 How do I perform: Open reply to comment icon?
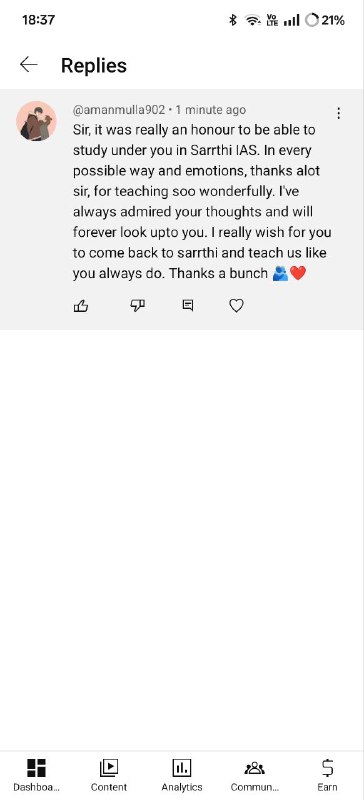pos(188,306)
